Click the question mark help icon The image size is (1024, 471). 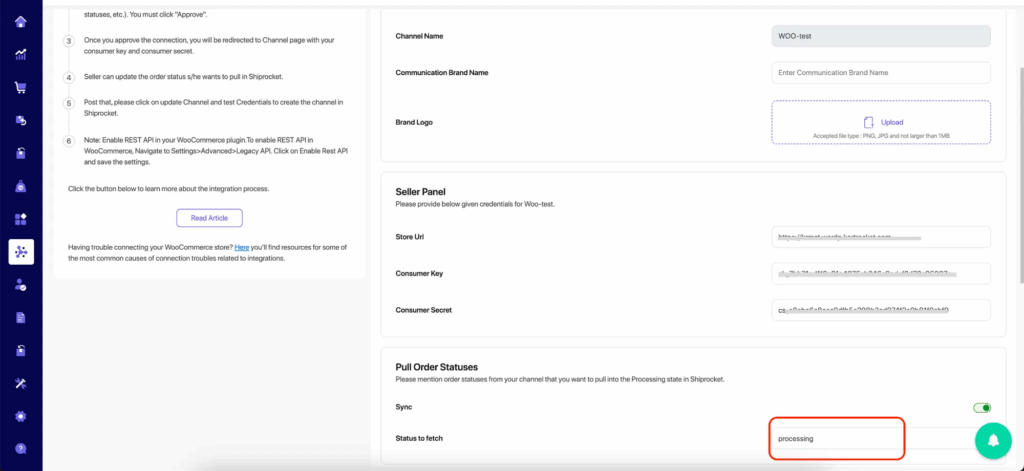(x=21, y=449)
